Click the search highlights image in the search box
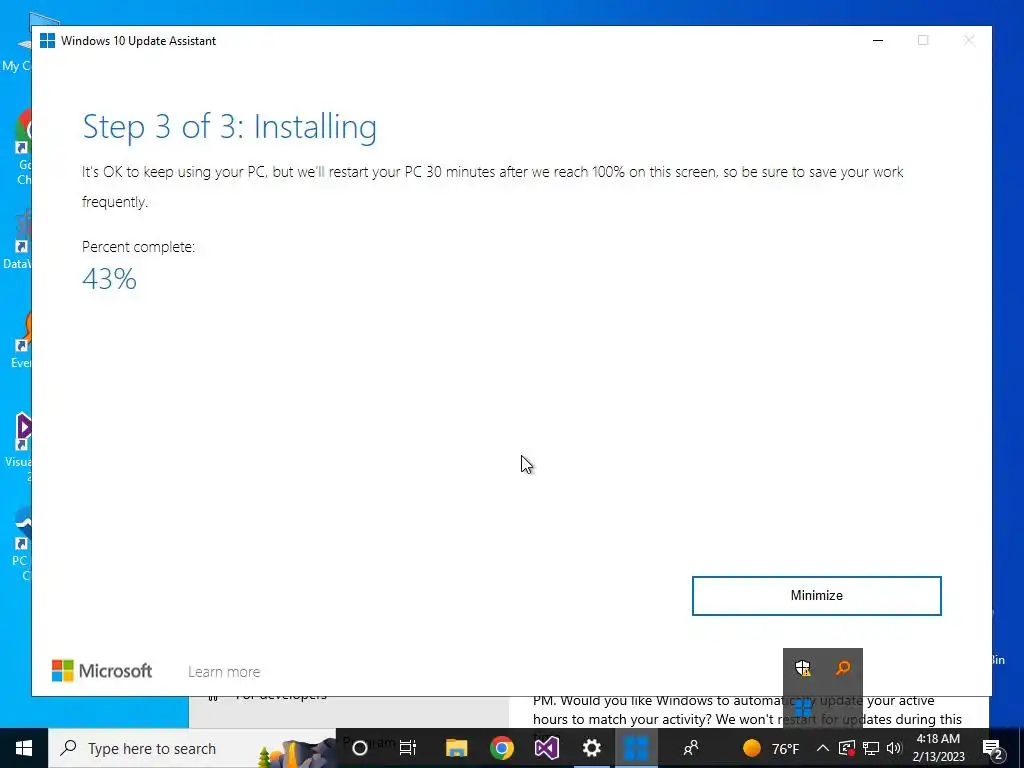Screen dimensions: 1024x768 click(294, 753)
